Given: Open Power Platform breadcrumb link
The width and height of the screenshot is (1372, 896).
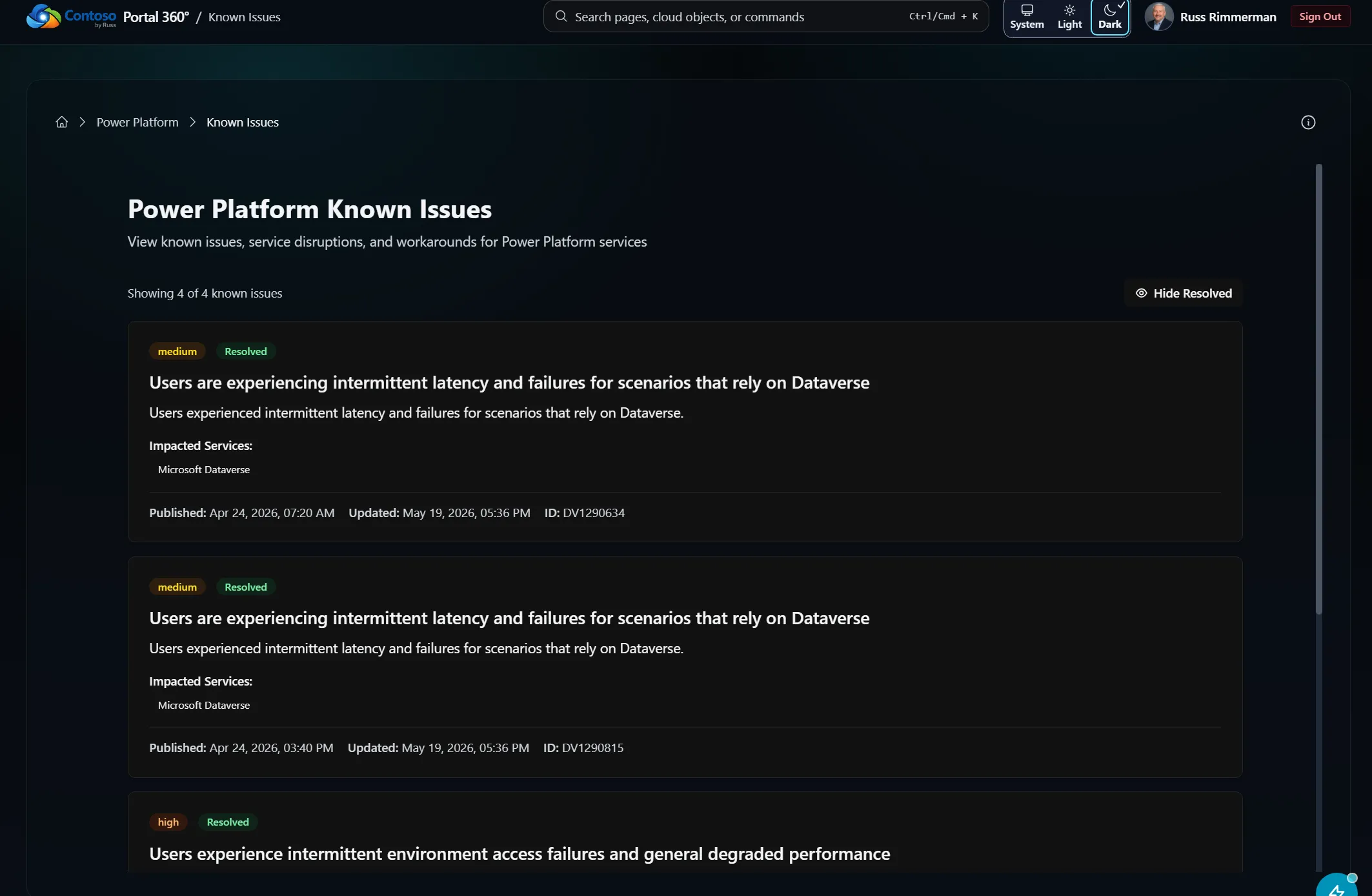Looking at the screenshot, I should 137,122.
